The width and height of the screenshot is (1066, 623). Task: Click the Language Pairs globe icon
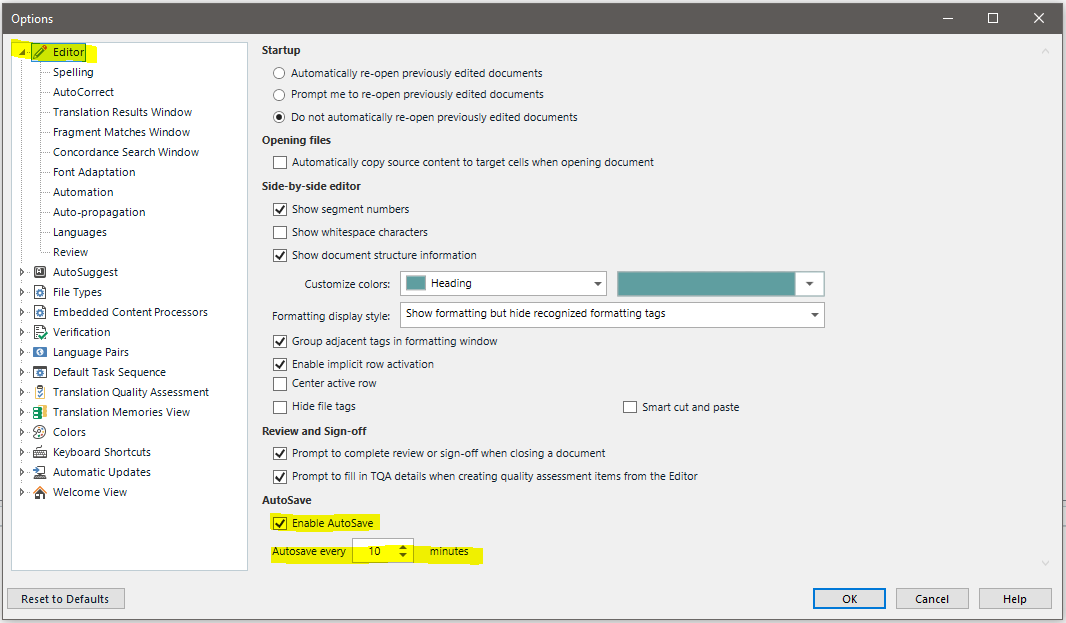pyautogui.click(x=40, y=352)
